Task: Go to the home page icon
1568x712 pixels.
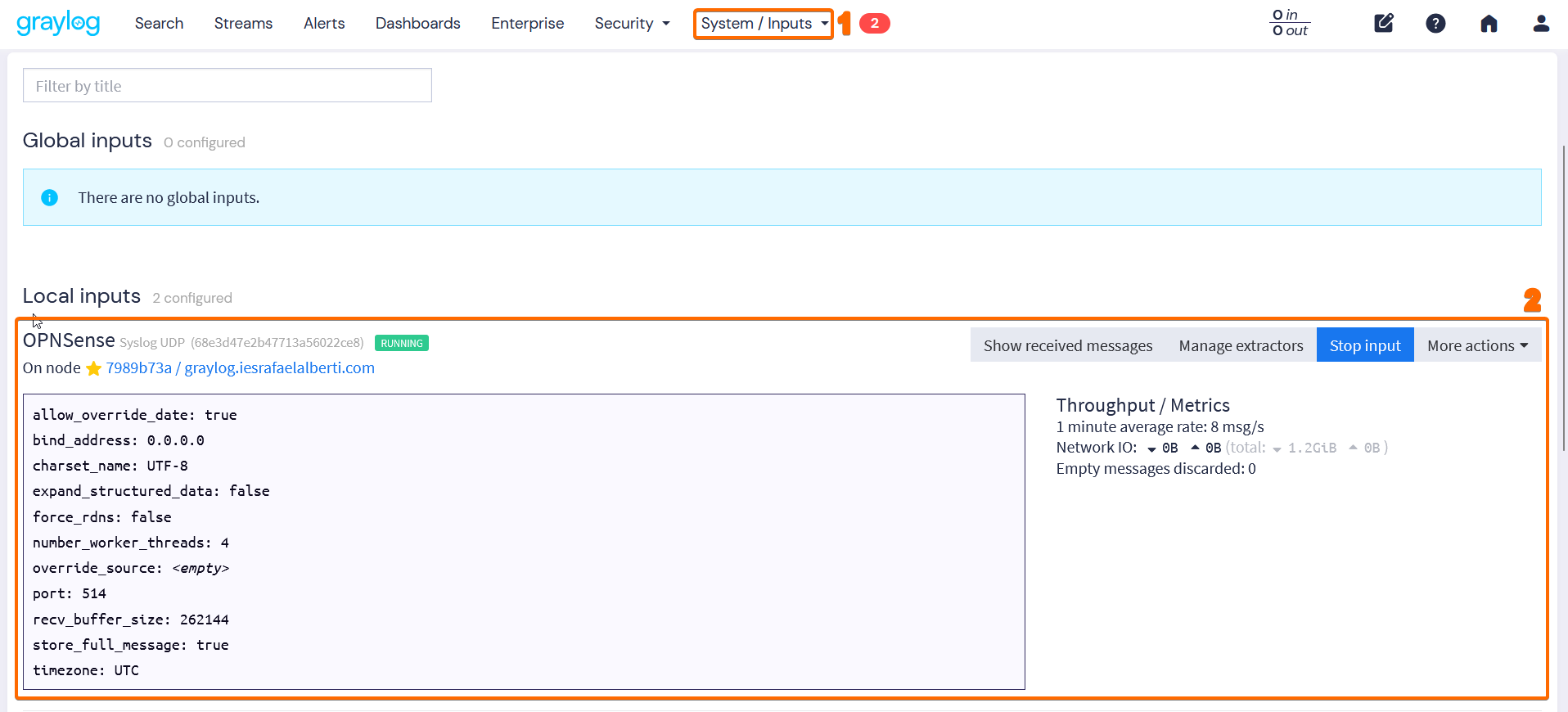Action: 1489,24
